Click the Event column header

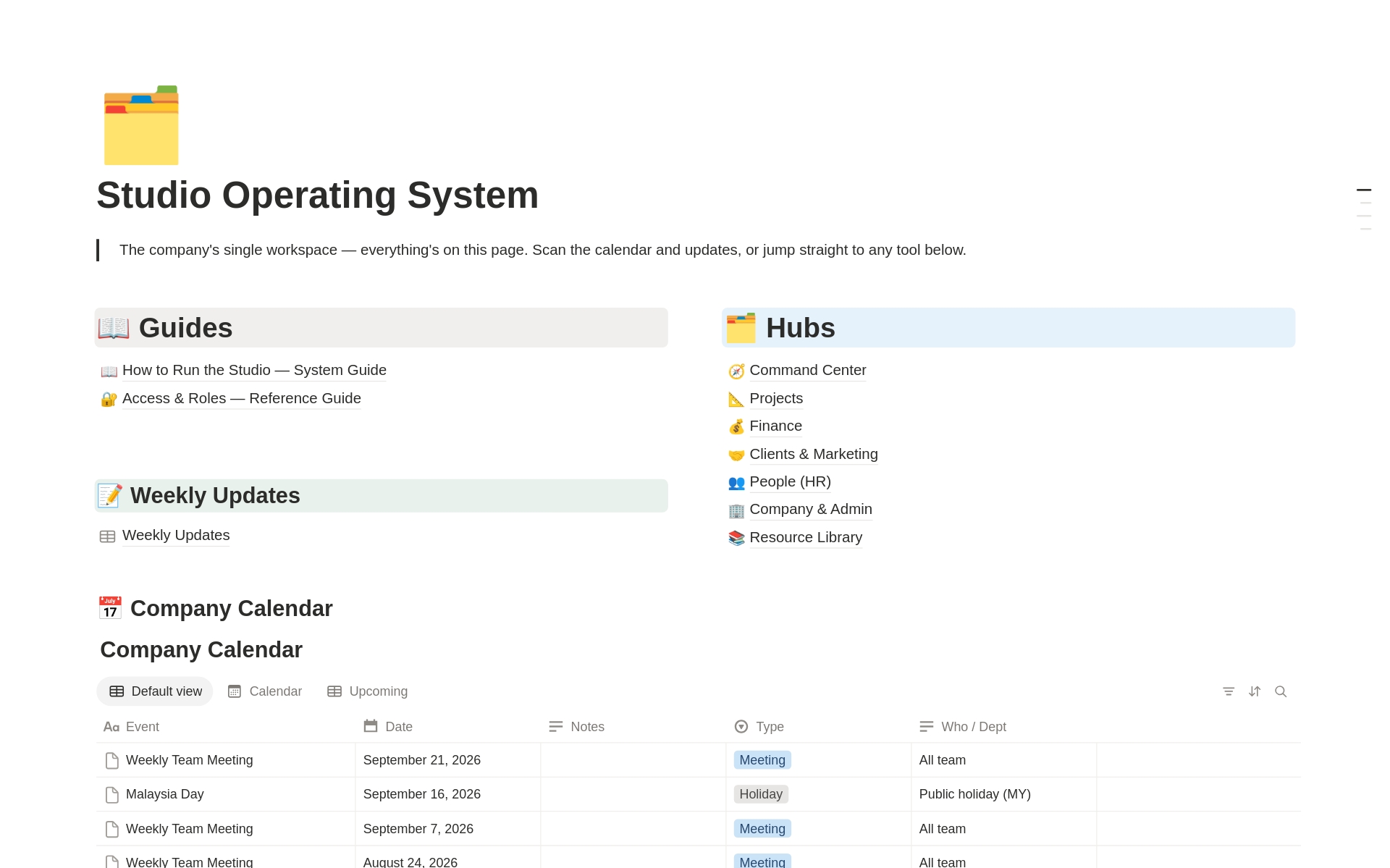click(x=225, y=727)
